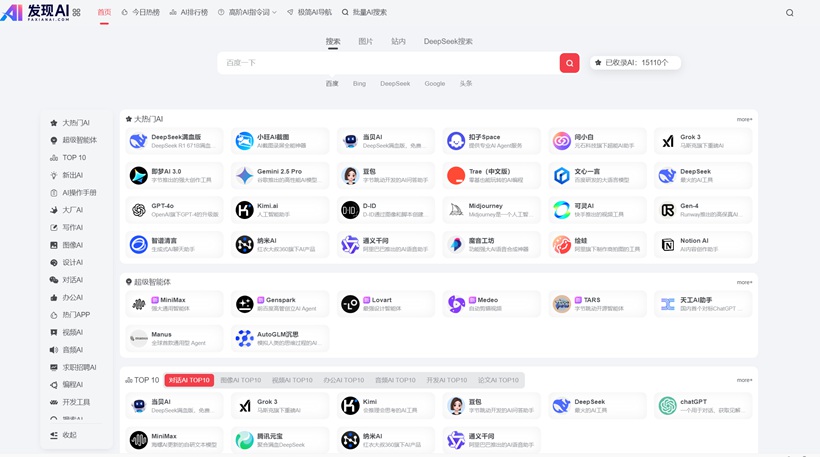The image size is (820, 457).
Task: Open 写作AI category in the sidebar
Action: click(x=72, y=228)
